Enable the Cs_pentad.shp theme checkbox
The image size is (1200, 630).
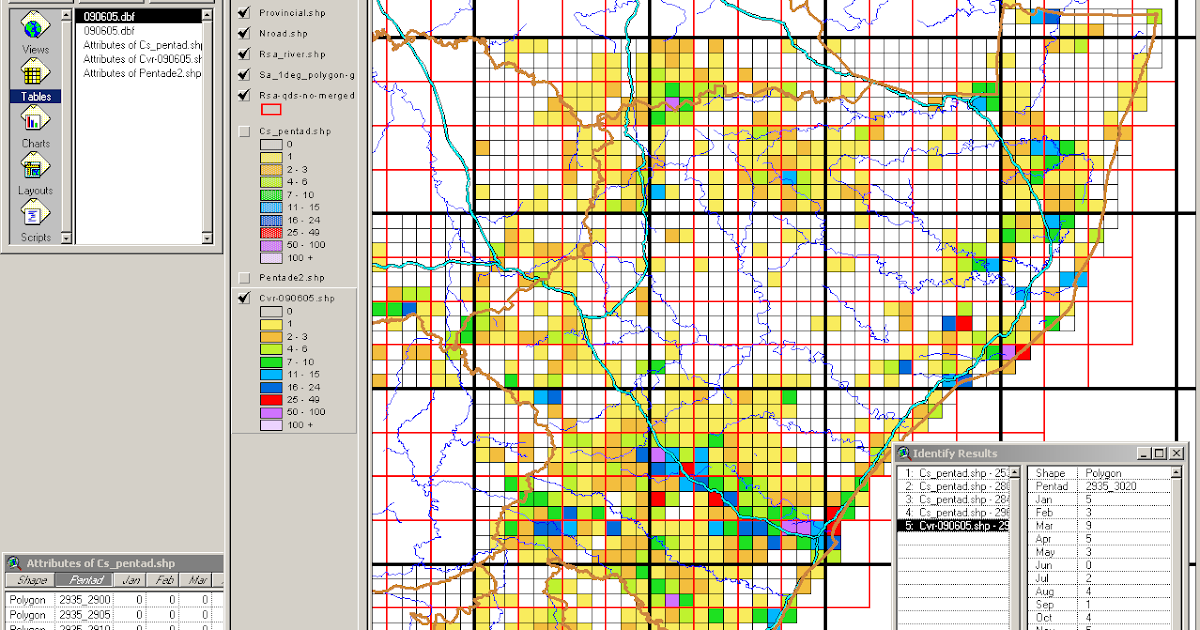pyautogui.click(x=244, y=131)
